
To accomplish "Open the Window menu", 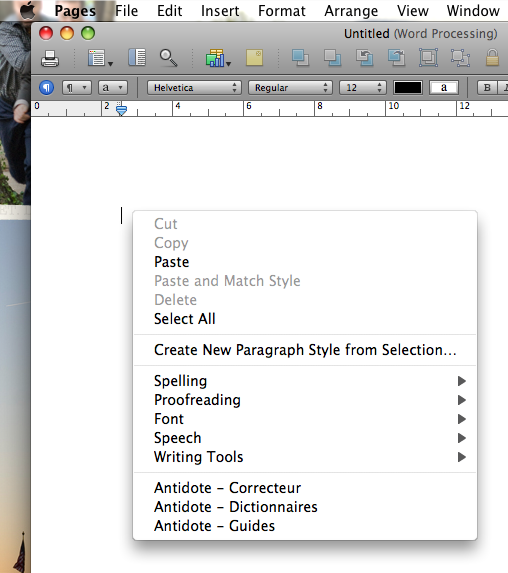I will pyautogui.click(x=473, y=11).
